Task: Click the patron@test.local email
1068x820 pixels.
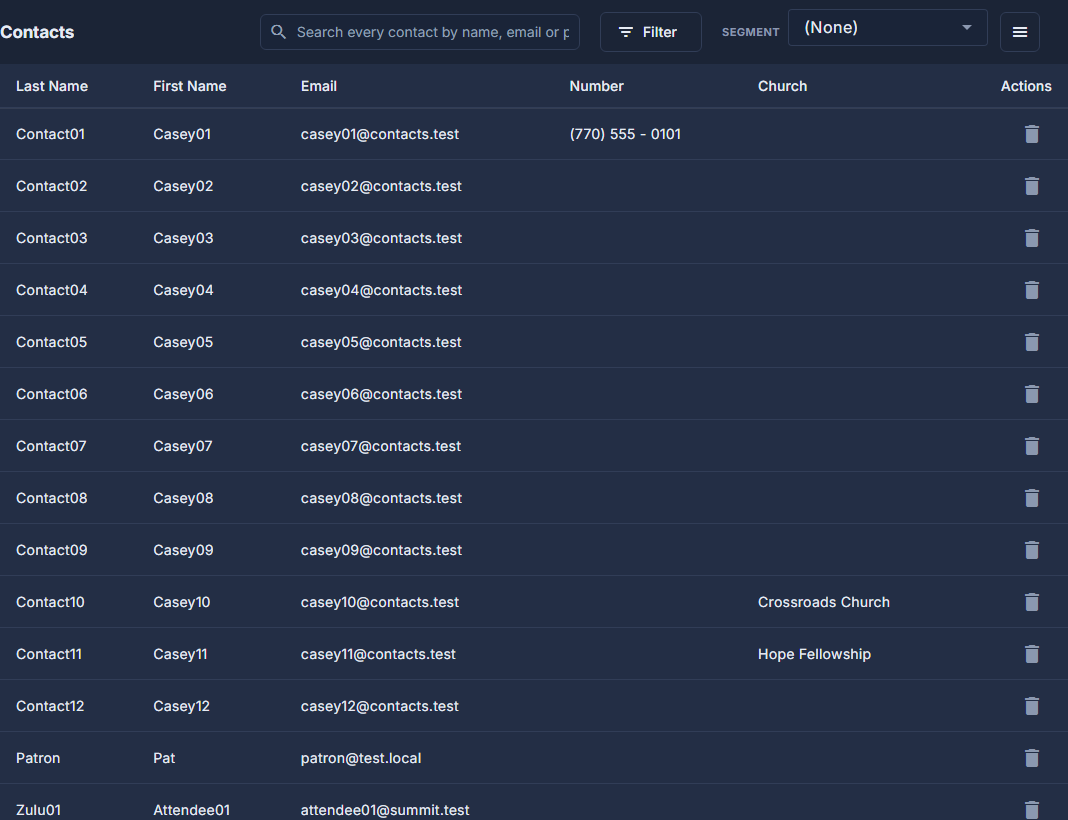Action: click(360, 758)
